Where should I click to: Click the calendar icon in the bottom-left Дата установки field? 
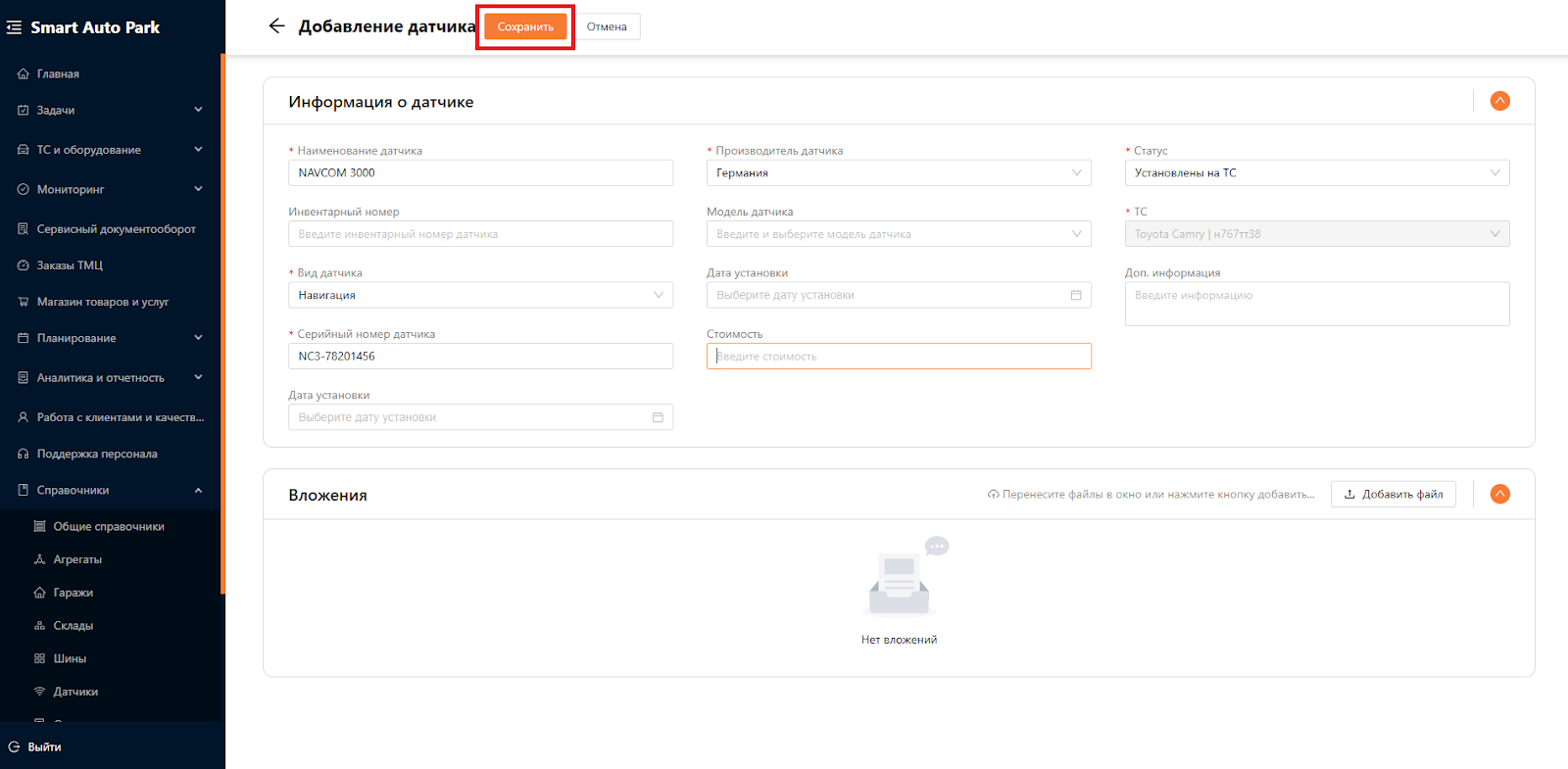658,417
